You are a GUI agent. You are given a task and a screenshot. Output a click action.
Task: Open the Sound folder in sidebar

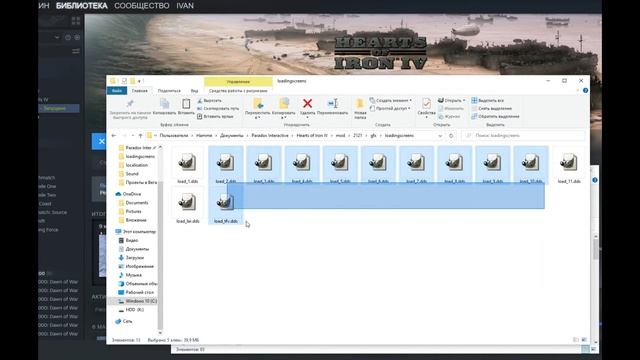click(132, 173)
